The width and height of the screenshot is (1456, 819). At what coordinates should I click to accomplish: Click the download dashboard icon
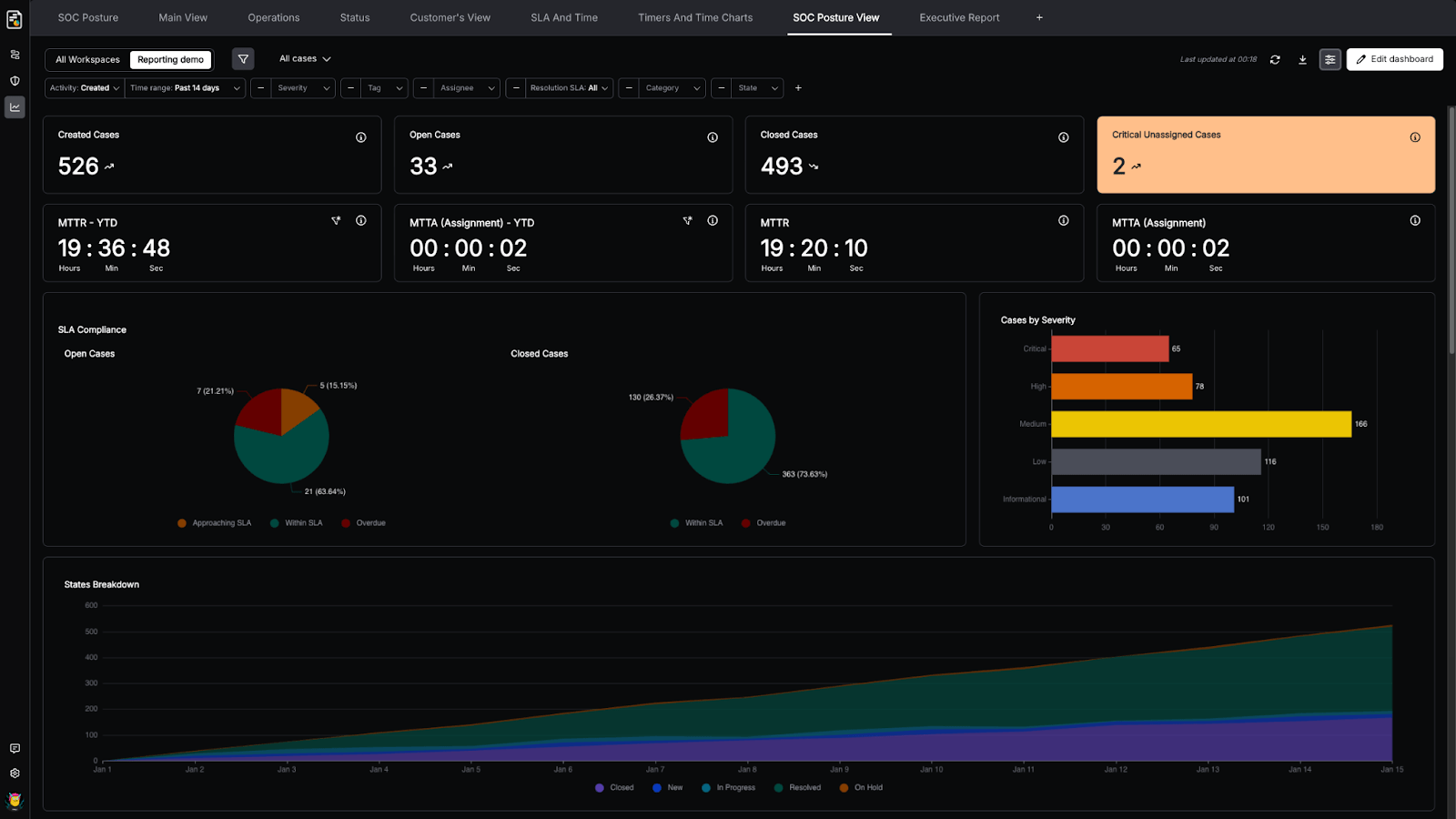tap(1302, 59)
